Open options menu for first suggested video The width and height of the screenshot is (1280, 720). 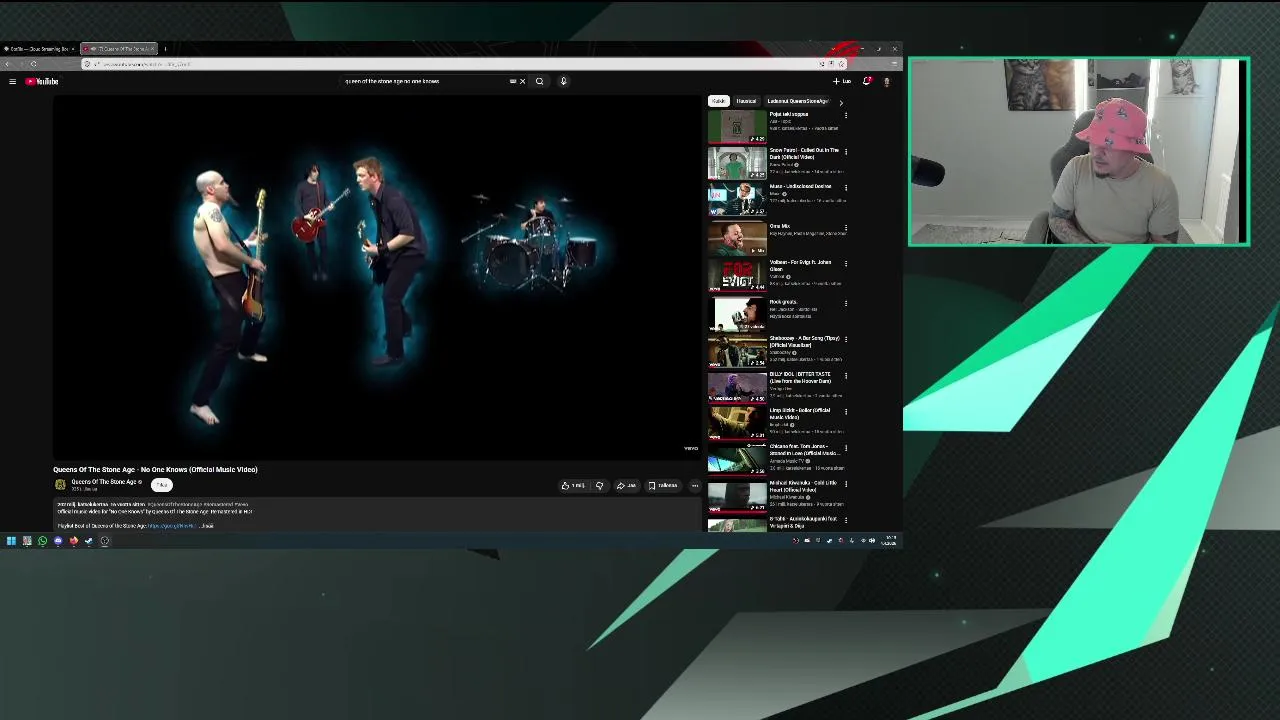coord(846,116)
